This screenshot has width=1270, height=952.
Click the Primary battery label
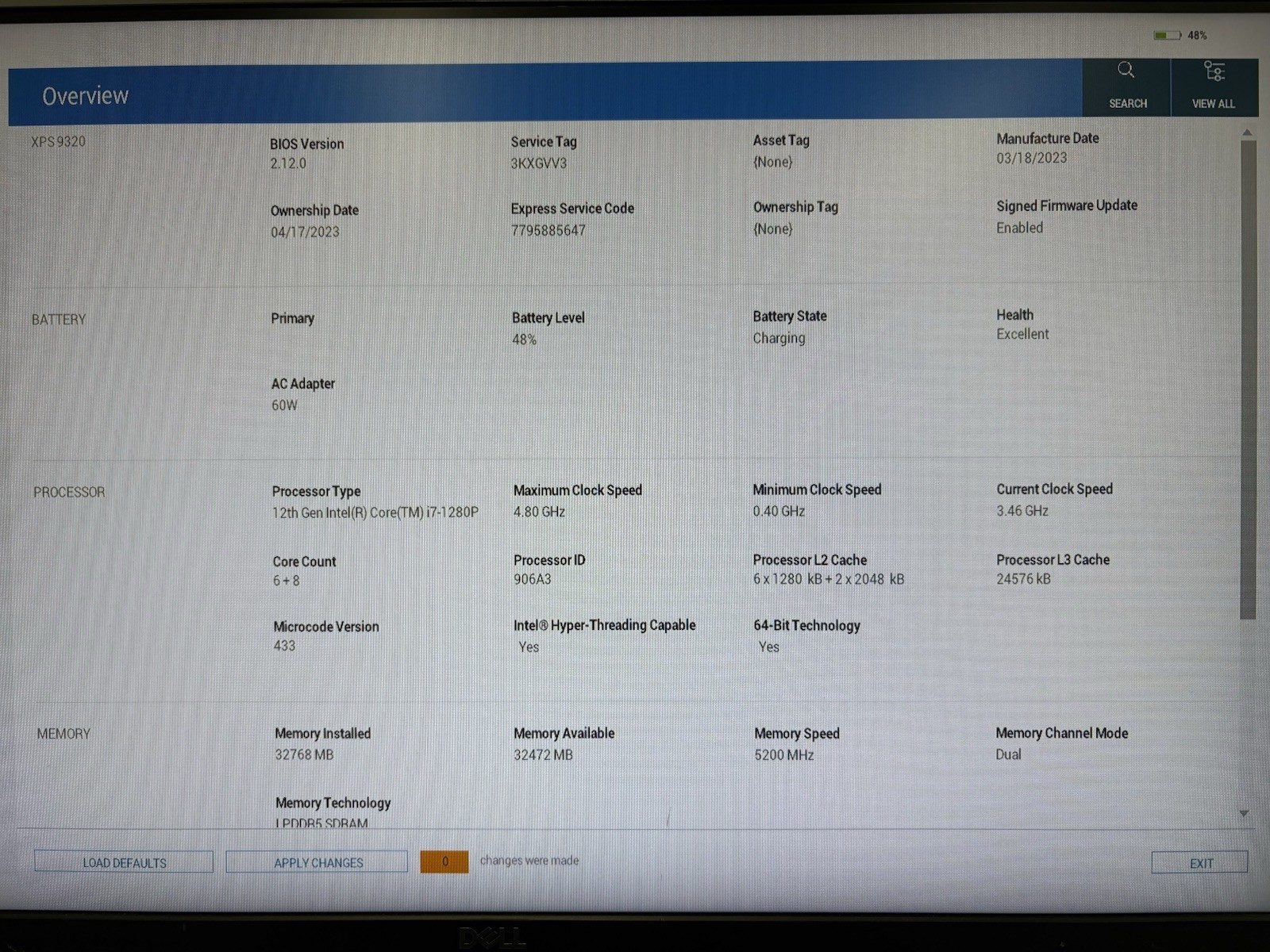point(292,319)
